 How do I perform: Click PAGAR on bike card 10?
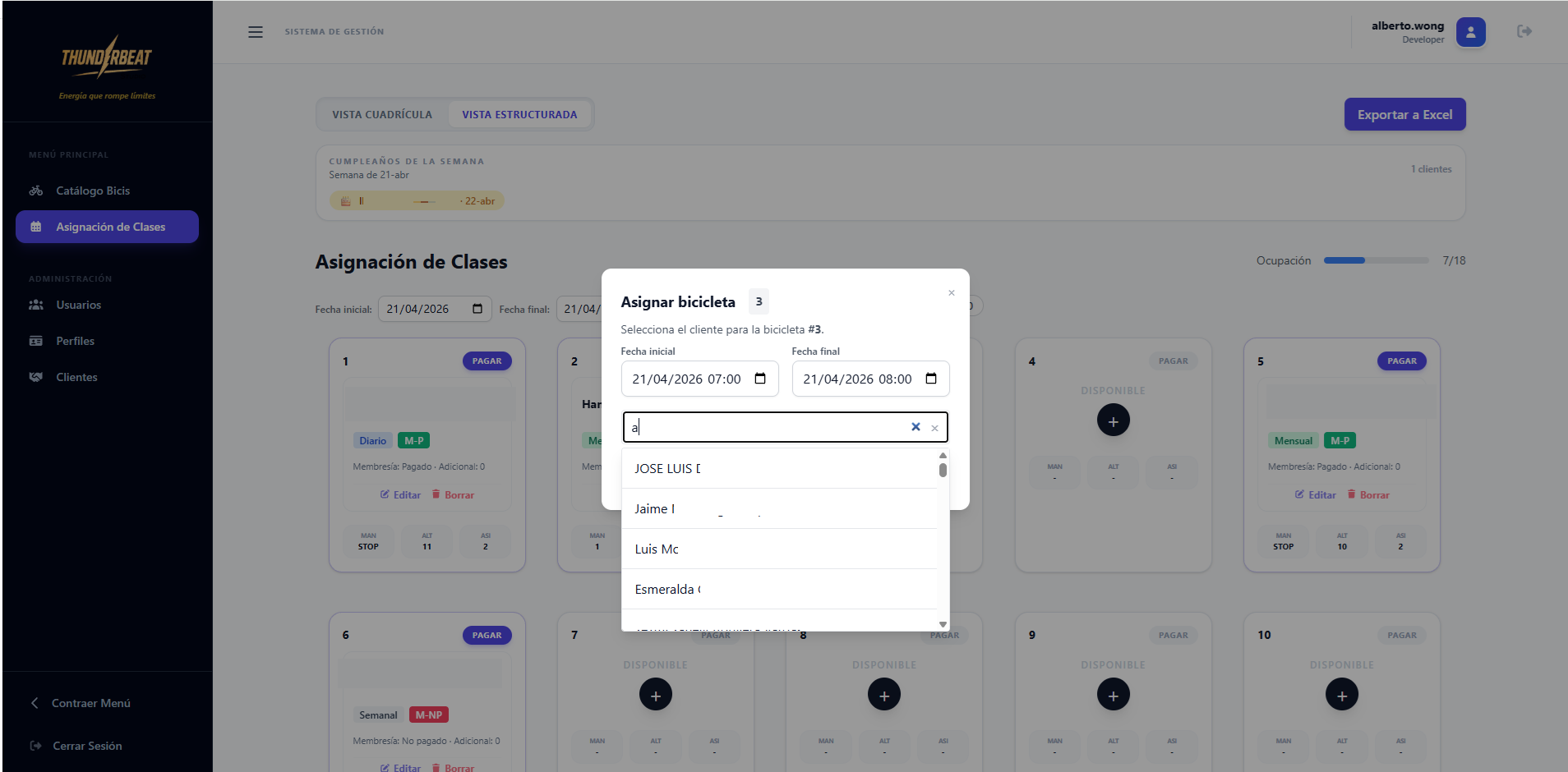[1401, 636]
